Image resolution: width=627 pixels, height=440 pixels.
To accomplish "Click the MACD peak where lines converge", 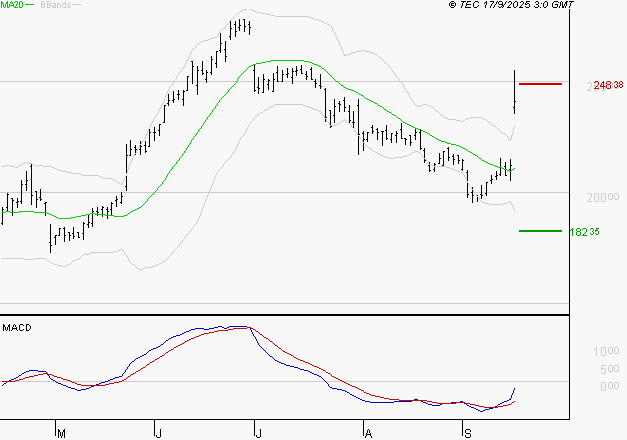I will [x=240, y=327].
